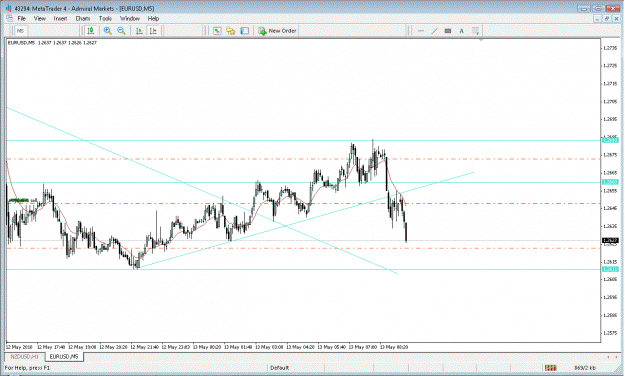
Task: Open the Window menu
Action: (x=130, y=19)
